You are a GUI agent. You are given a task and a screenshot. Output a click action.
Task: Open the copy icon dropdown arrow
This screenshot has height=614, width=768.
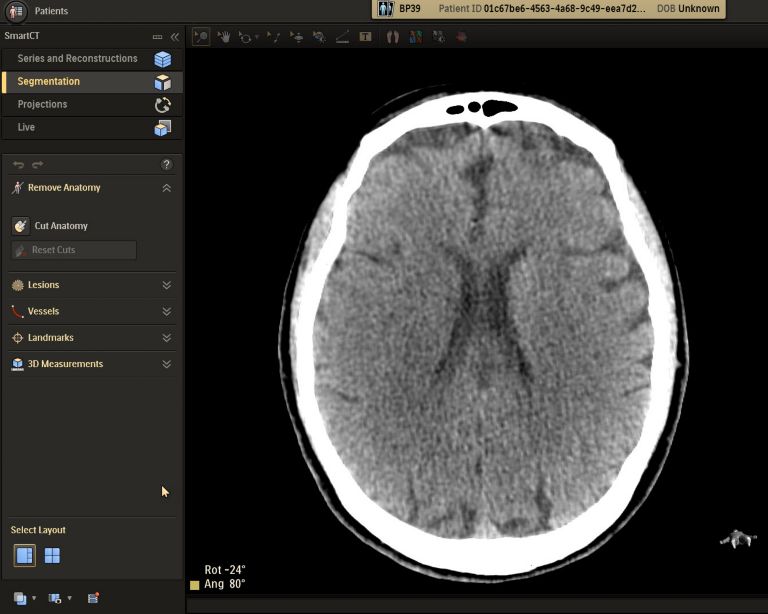pos(34,598)
